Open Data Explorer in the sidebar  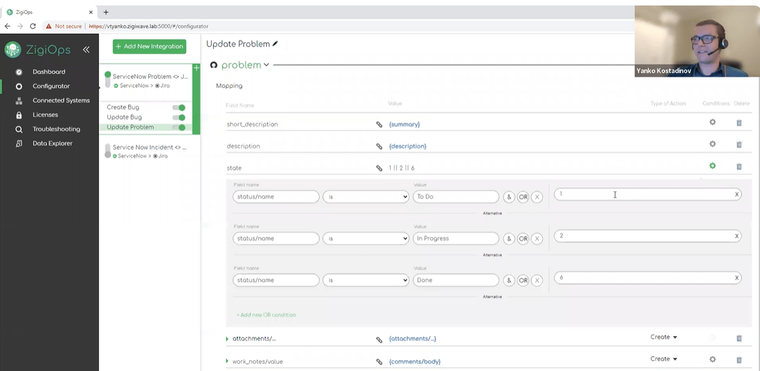[52, 144]
